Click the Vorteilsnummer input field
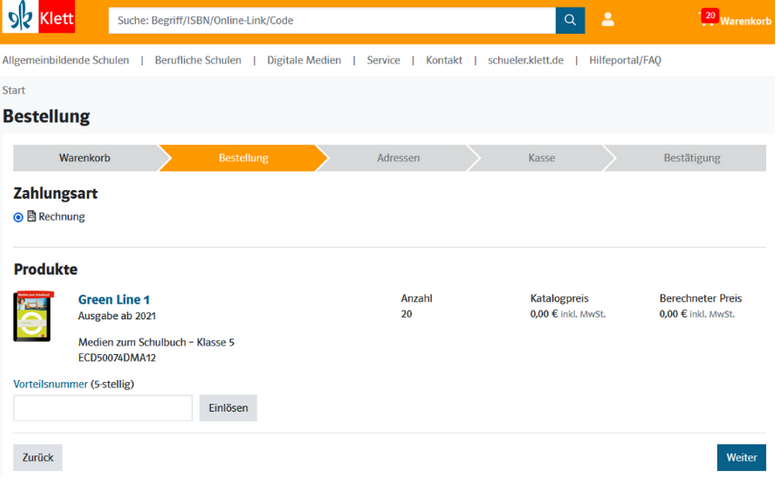Image resolution: width=776 pixels, height=482 pixels. pyautogui.click(x=102, y=408)
